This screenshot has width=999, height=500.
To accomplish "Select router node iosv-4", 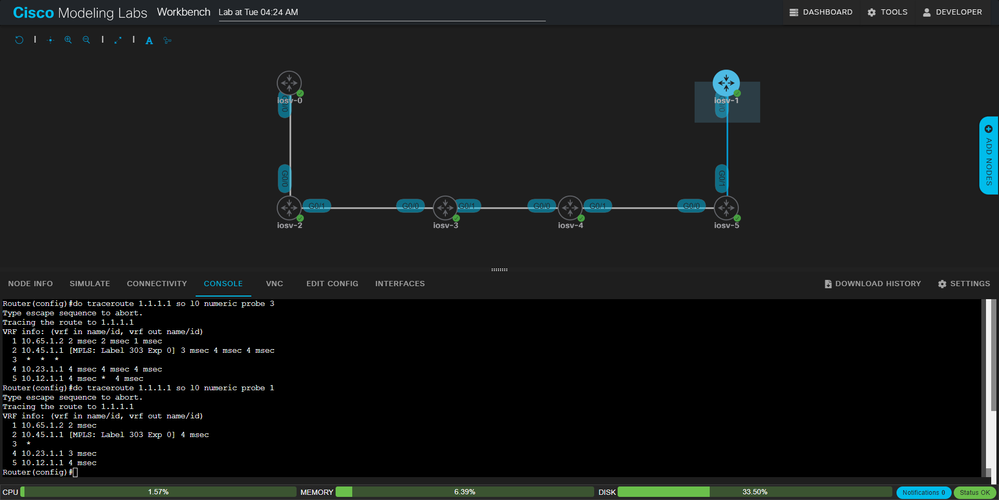I will (x=570, y=208).
